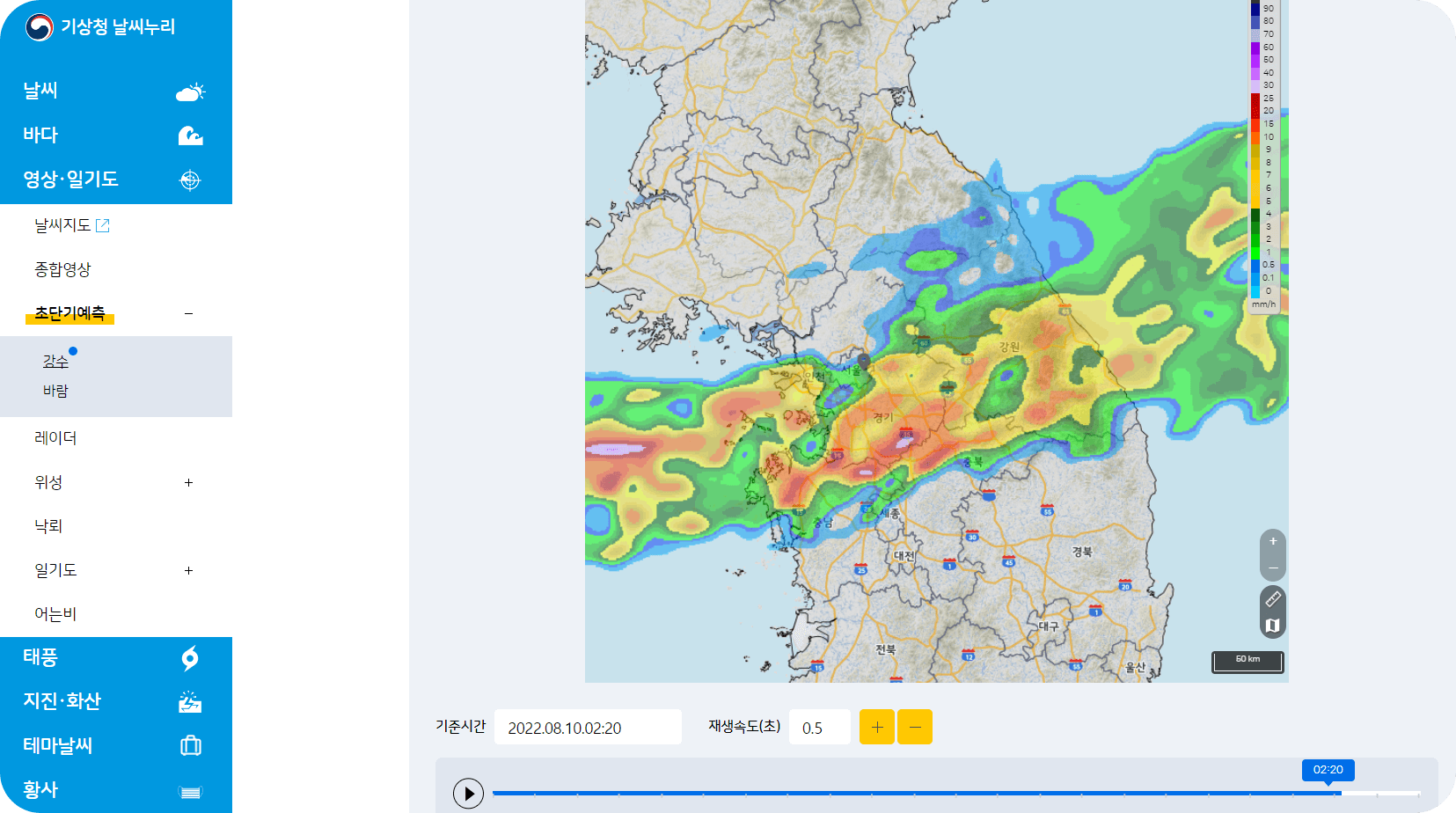Screen dimensions: 1456x813
Task: Click the earthquake volcano icon
Action: tap(190, 702)
